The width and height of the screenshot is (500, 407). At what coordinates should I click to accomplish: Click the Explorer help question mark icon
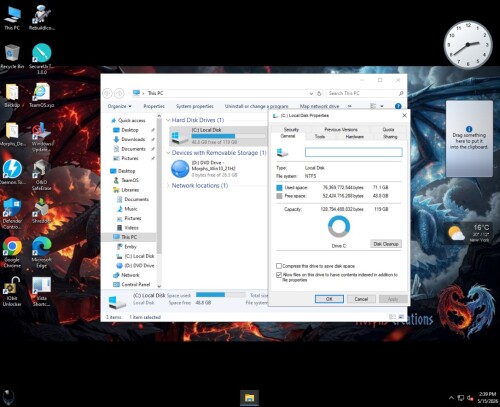398,106
